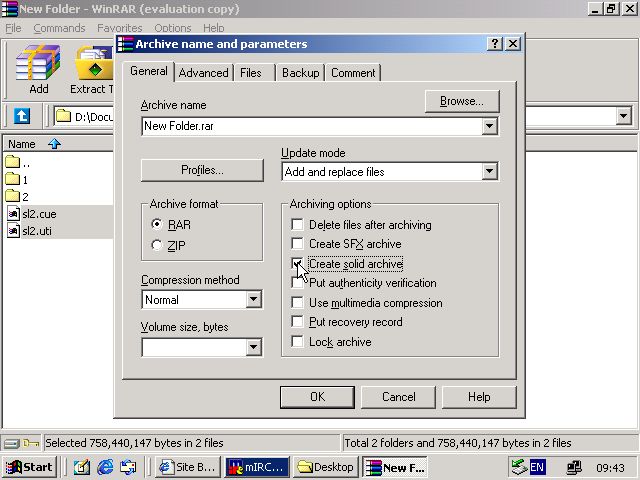The height and width of the screenshot is (480, 640).
Task: Click the drive icon in status bar
Action: [12, 443]
